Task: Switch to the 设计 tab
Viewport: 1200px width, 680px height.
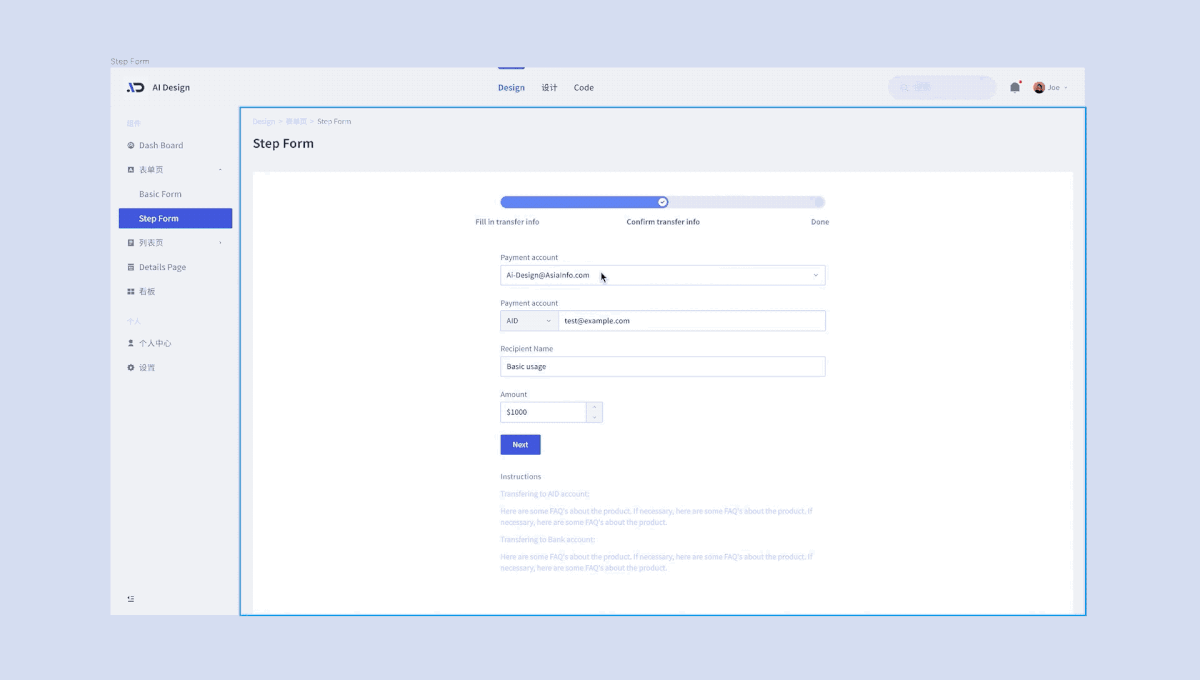Action: pos(549,88)
